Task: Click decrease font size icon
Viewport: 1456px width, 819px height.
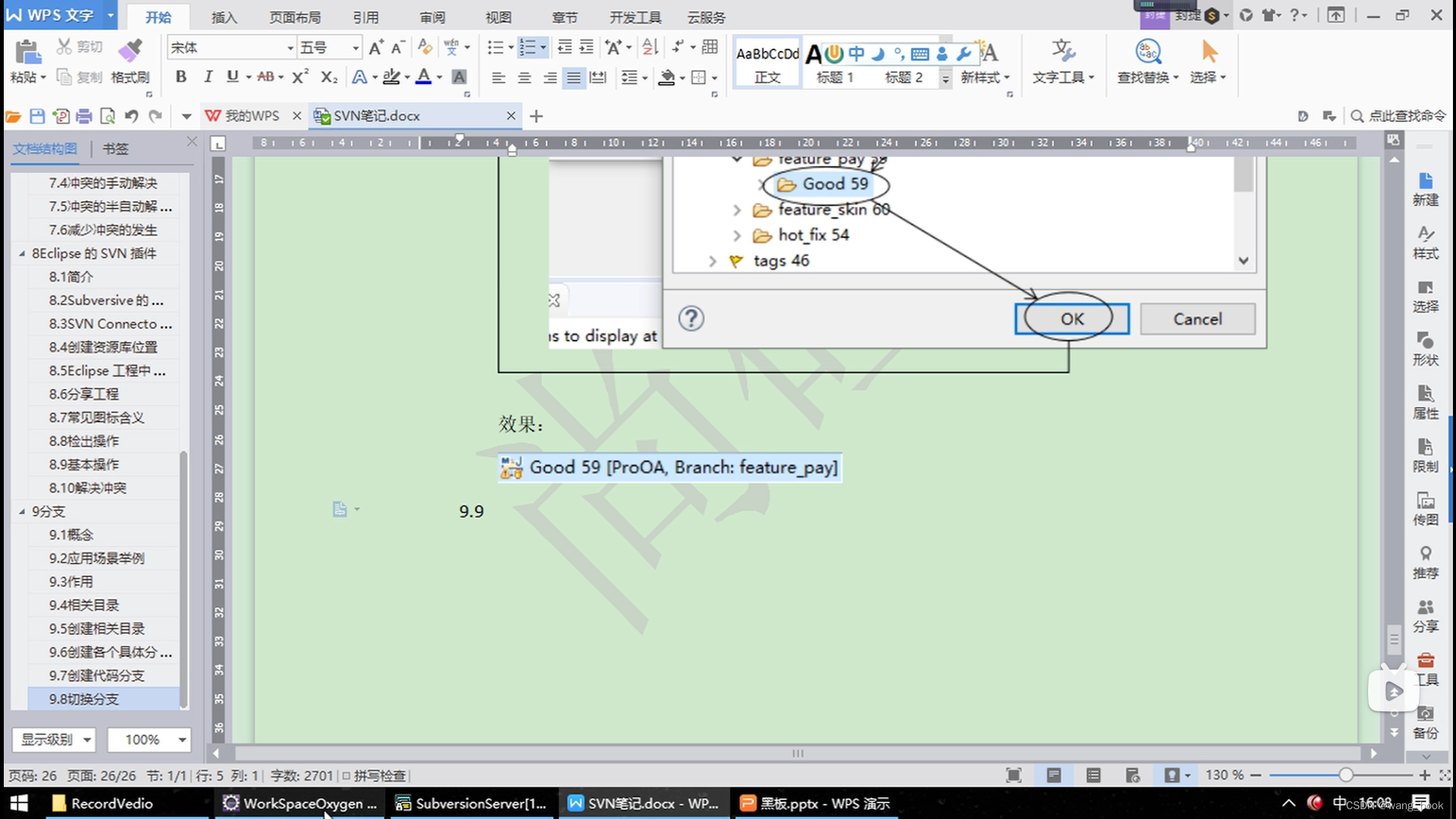Action: (x=397, y=48)
